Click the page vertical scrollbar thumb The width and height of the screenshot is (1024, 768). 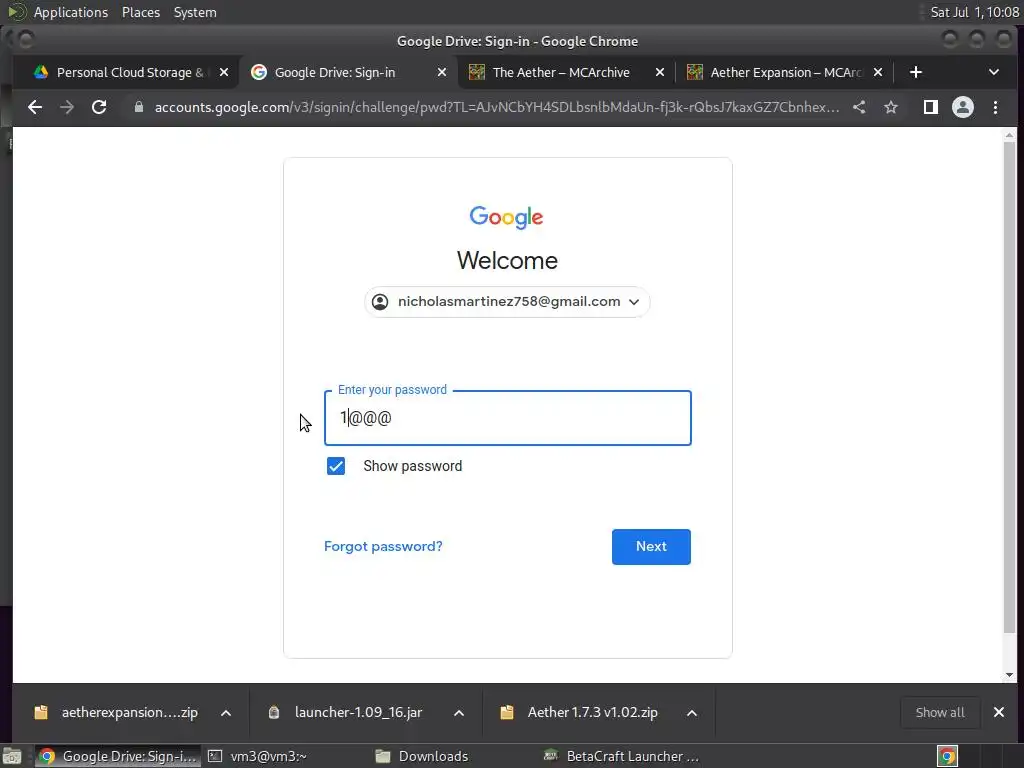click(1010, 385)
